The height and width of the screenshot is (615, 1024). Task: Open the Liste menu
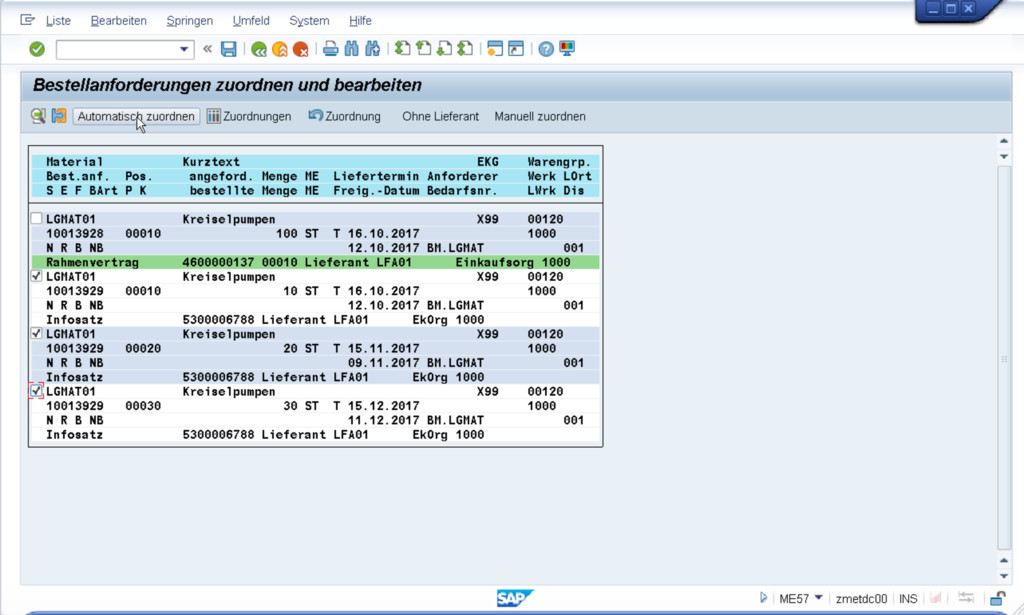click(58, 21)
